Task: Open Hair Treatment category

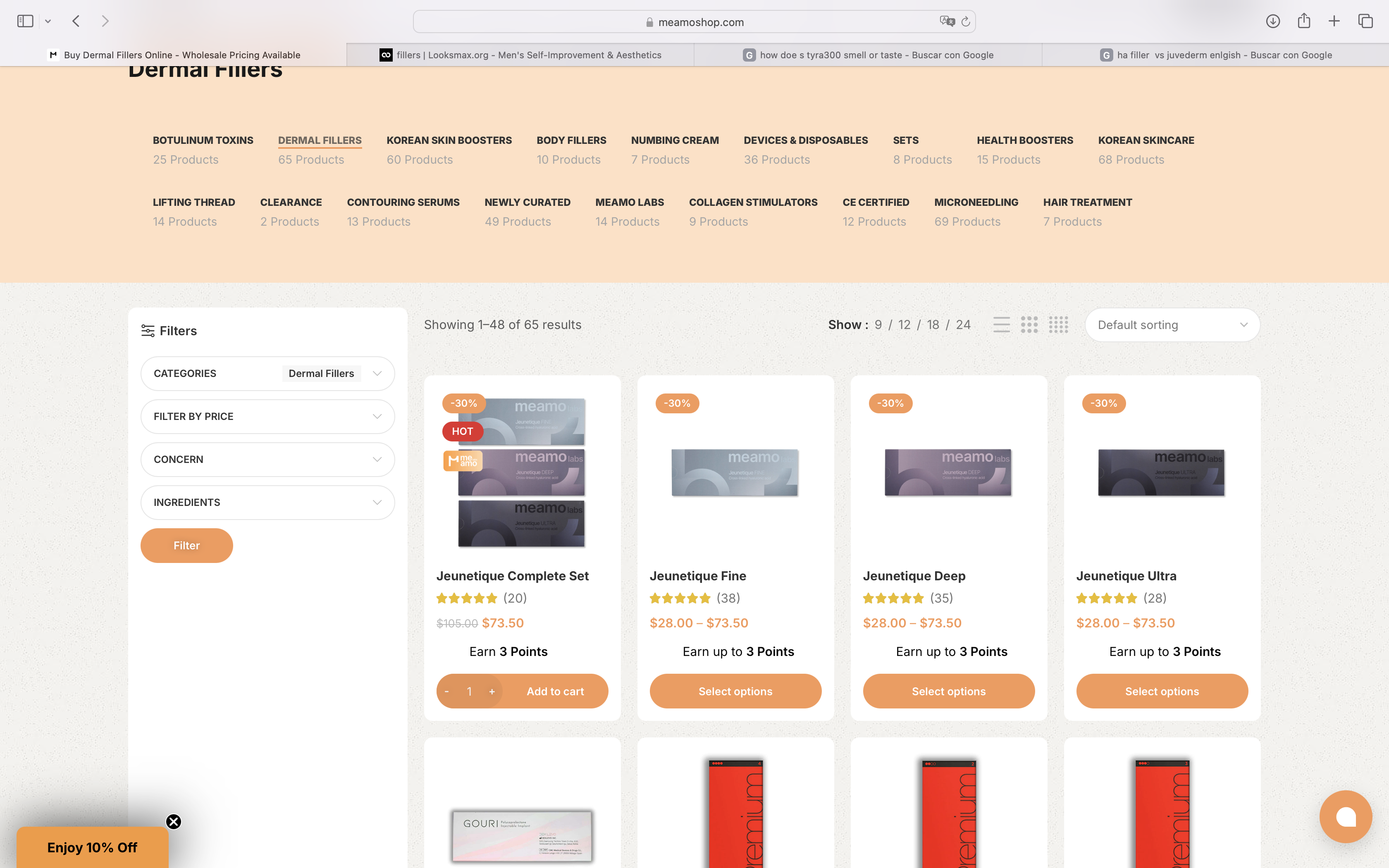Action: (1087, 202)
